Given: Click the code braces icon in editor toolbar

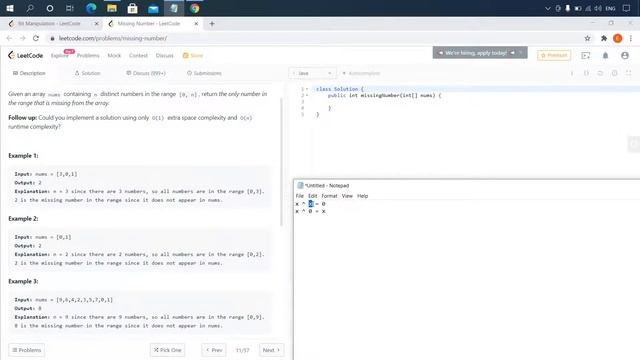Looking at the screenshot, I should [586, 73].
